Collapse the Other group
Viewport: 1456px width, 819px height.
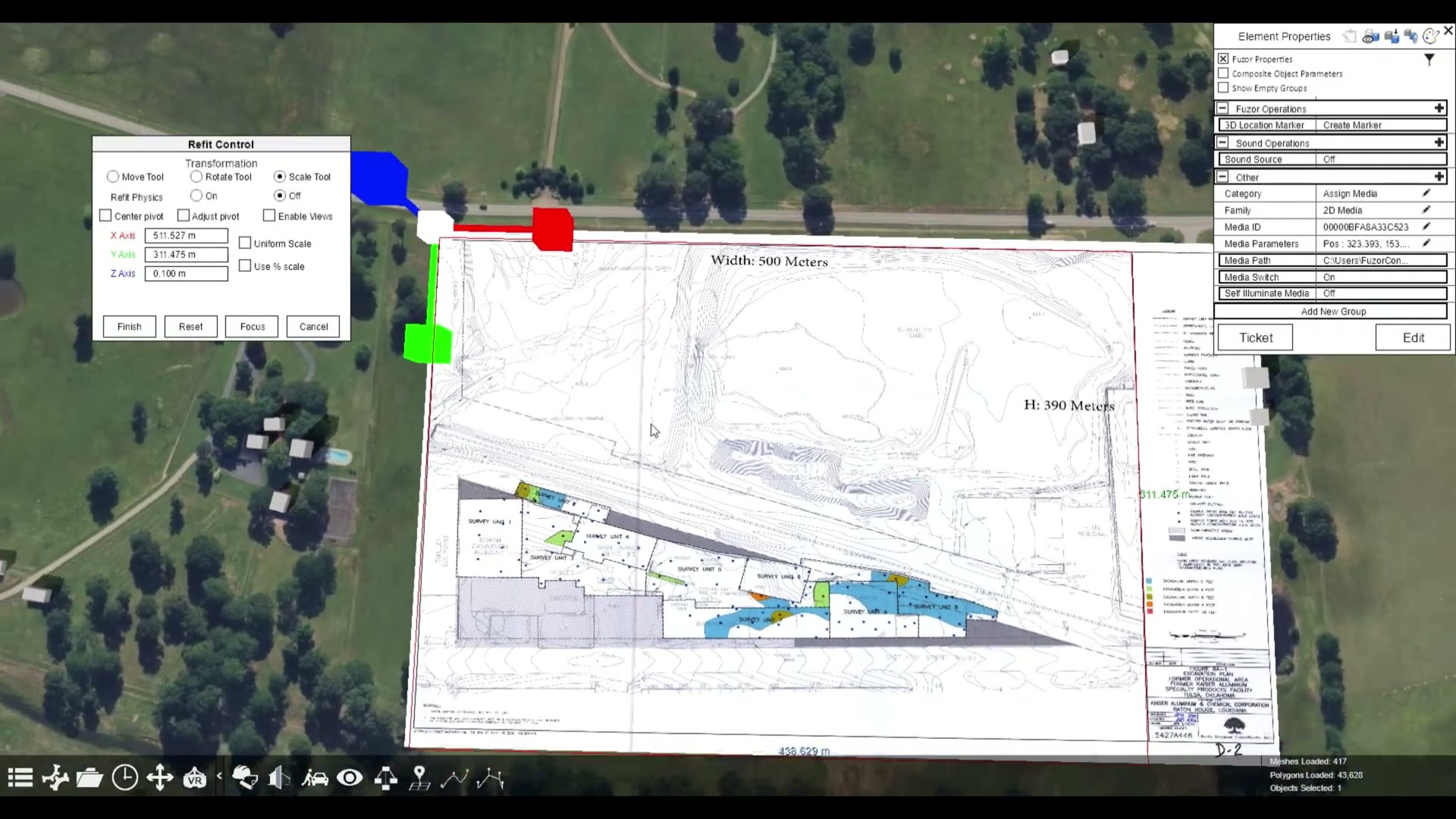pyautogui.click(x=1222, y=177)
